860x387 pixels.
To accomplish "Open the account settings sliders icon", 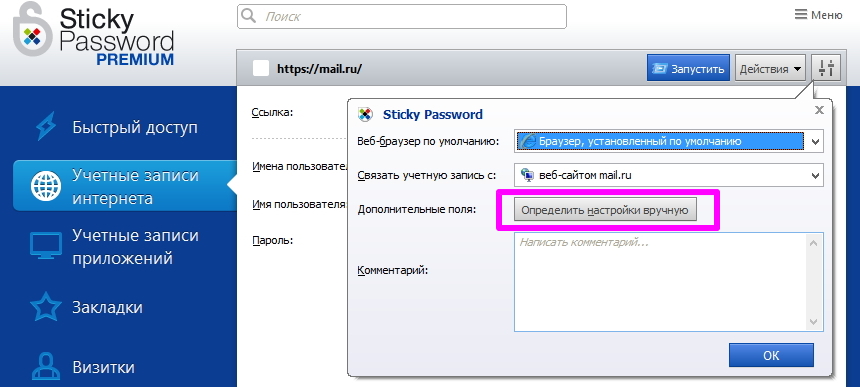I will pyautogui.click(x=826, y=68).
